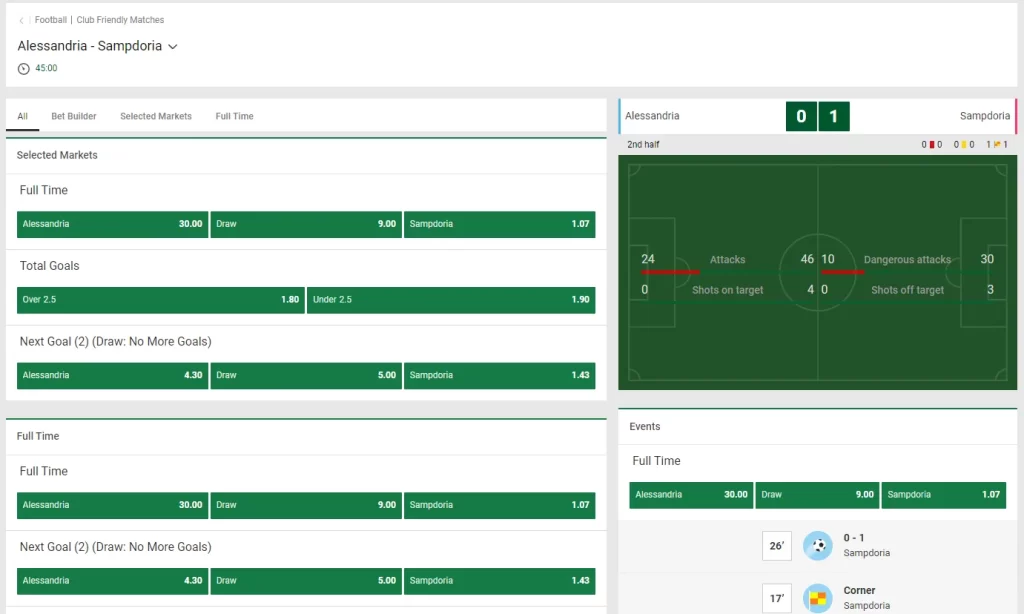
Task: Switch to the Bet Builder tab
Action: (x=74, y=116)
